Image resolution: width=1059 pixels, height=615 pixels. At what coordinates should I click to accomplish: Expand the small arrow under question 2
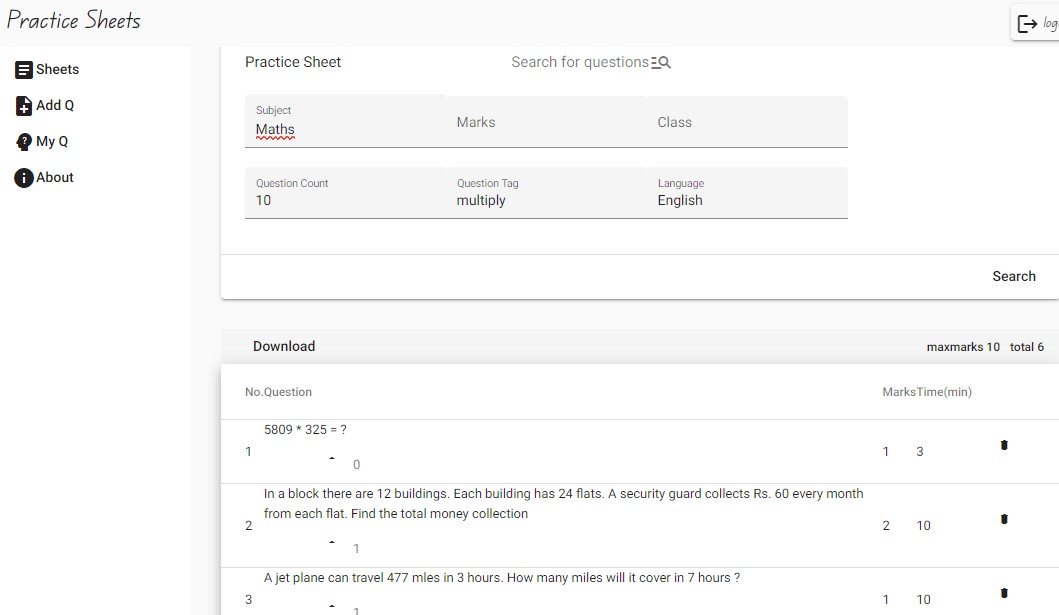332,542
